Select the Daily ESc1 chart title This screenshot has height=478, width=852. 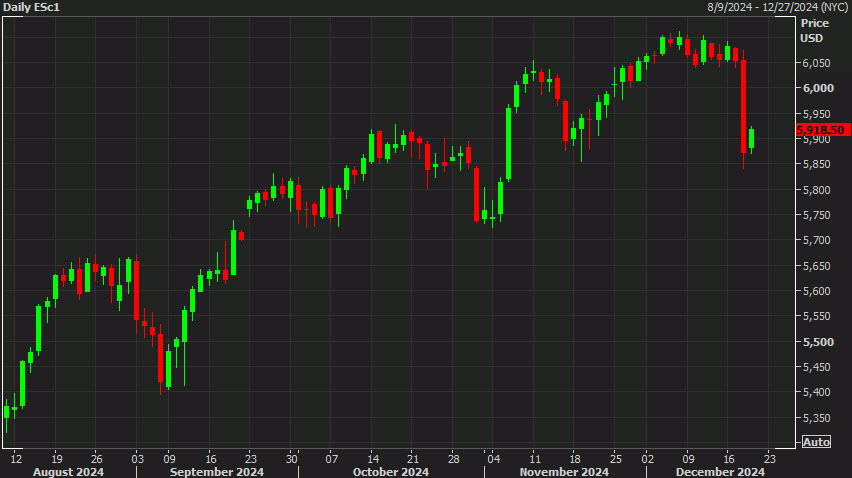point(31,7)
